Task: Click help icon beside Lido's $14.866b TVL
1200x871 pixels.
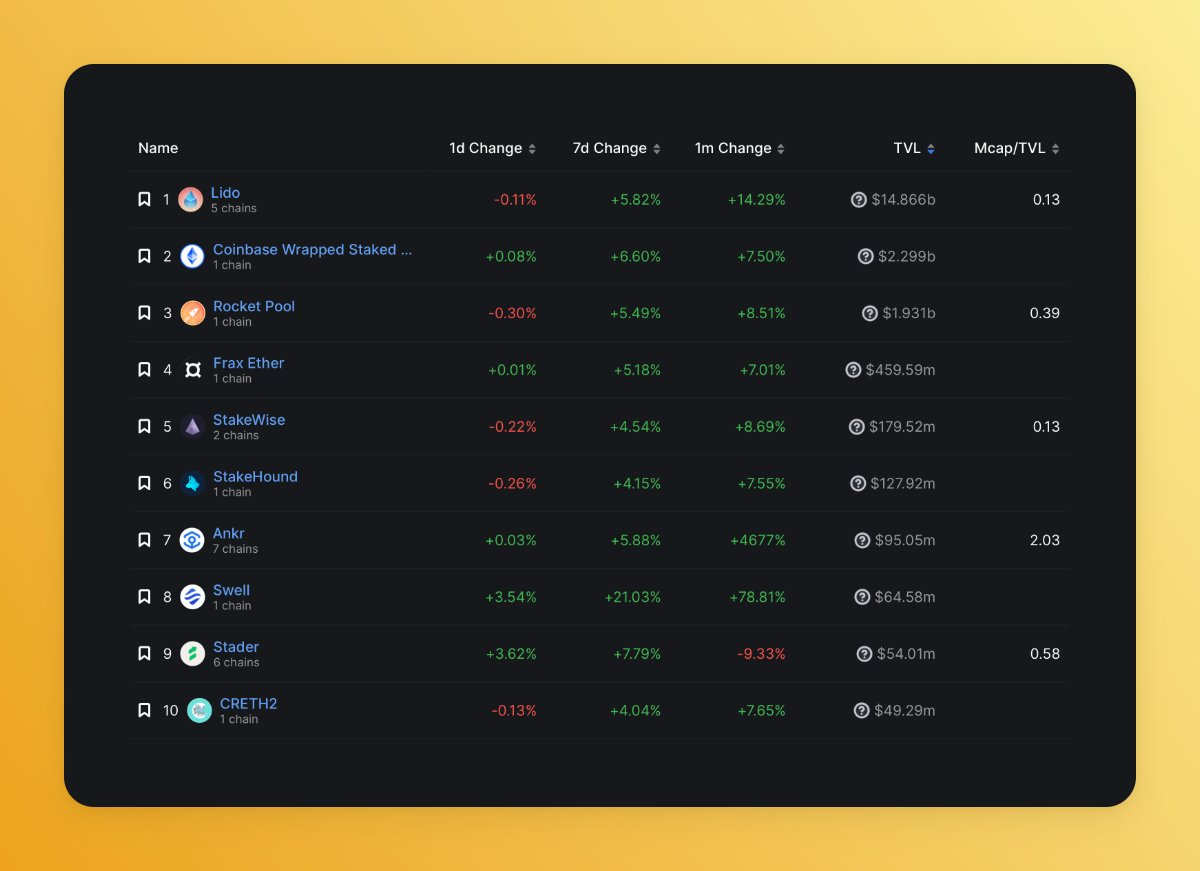Action: (858, 200)
